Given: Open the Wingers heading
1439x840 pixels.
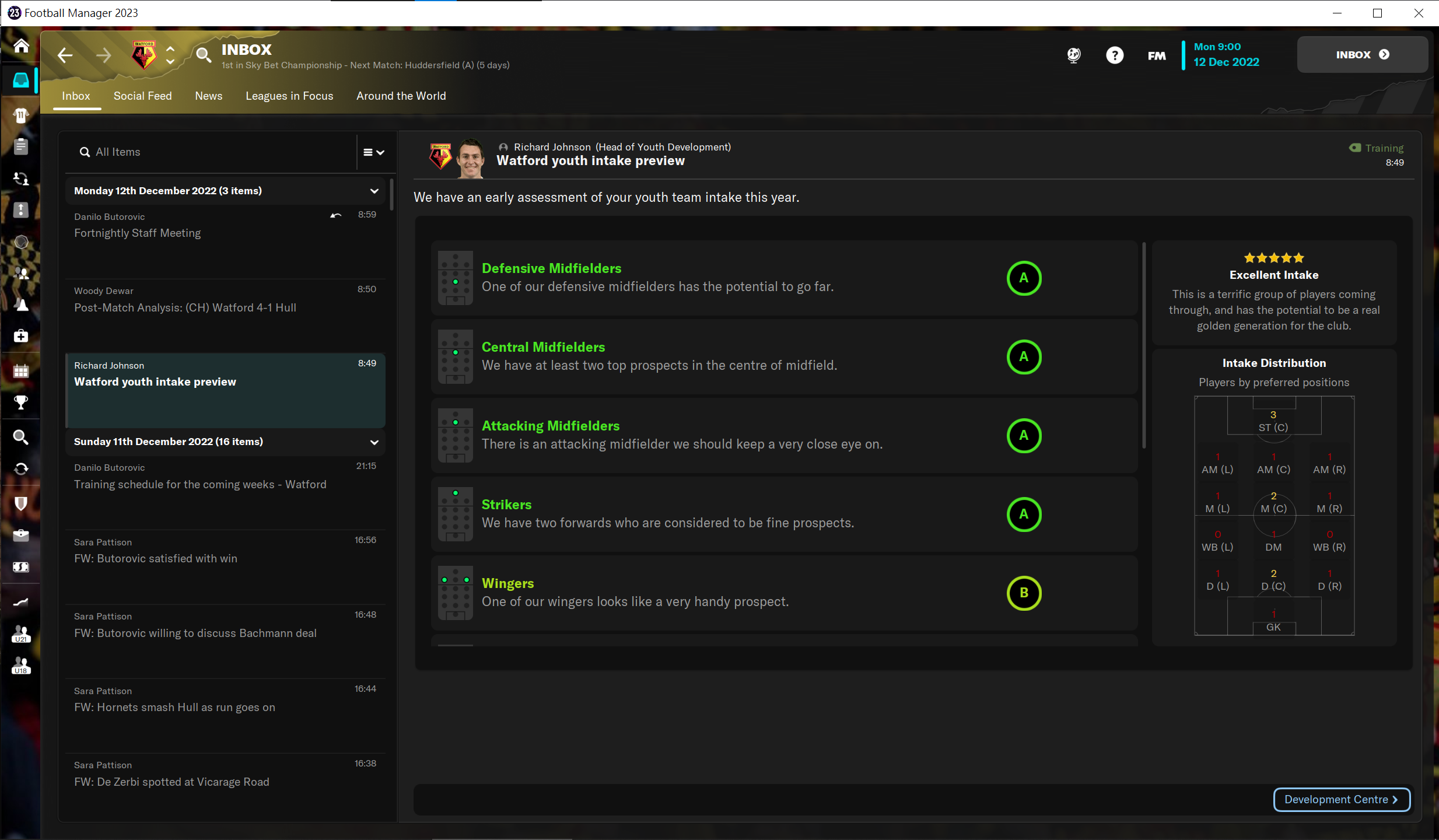Looking at the screenshot, I should (x=507, y=583).
